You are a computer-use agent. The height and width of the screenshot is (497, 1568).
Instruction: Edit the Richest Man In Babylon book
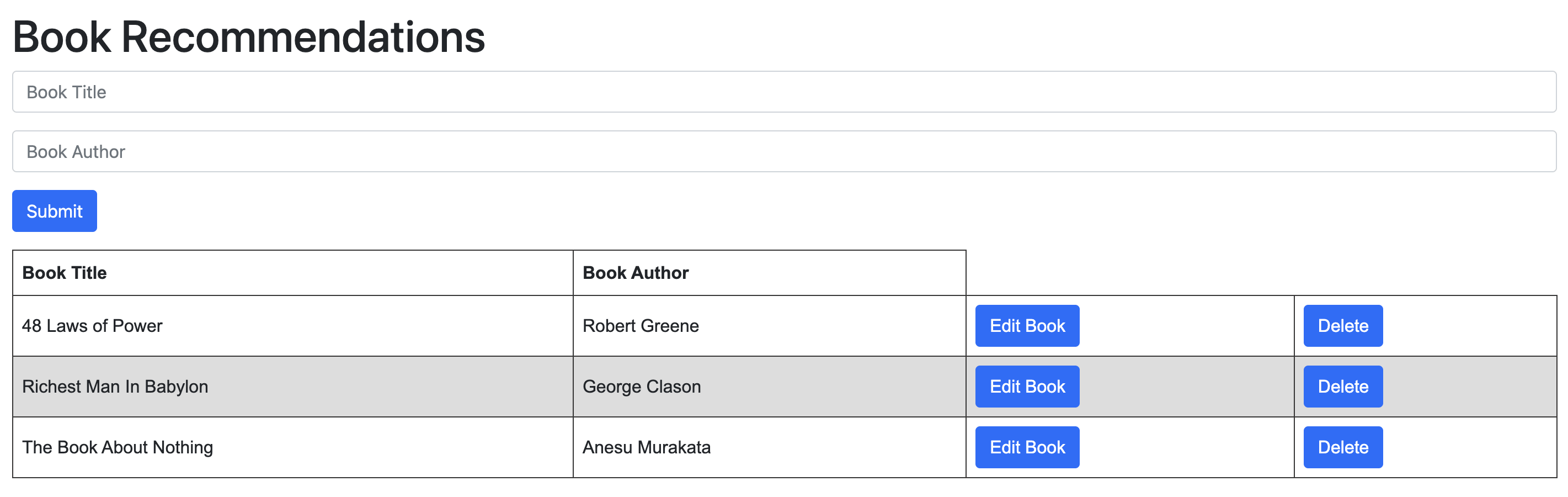[1027, 387]
